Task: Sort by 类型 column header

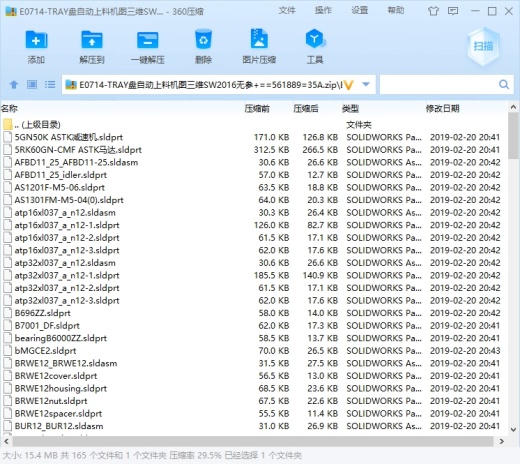Action: click(x=351, y=109)
